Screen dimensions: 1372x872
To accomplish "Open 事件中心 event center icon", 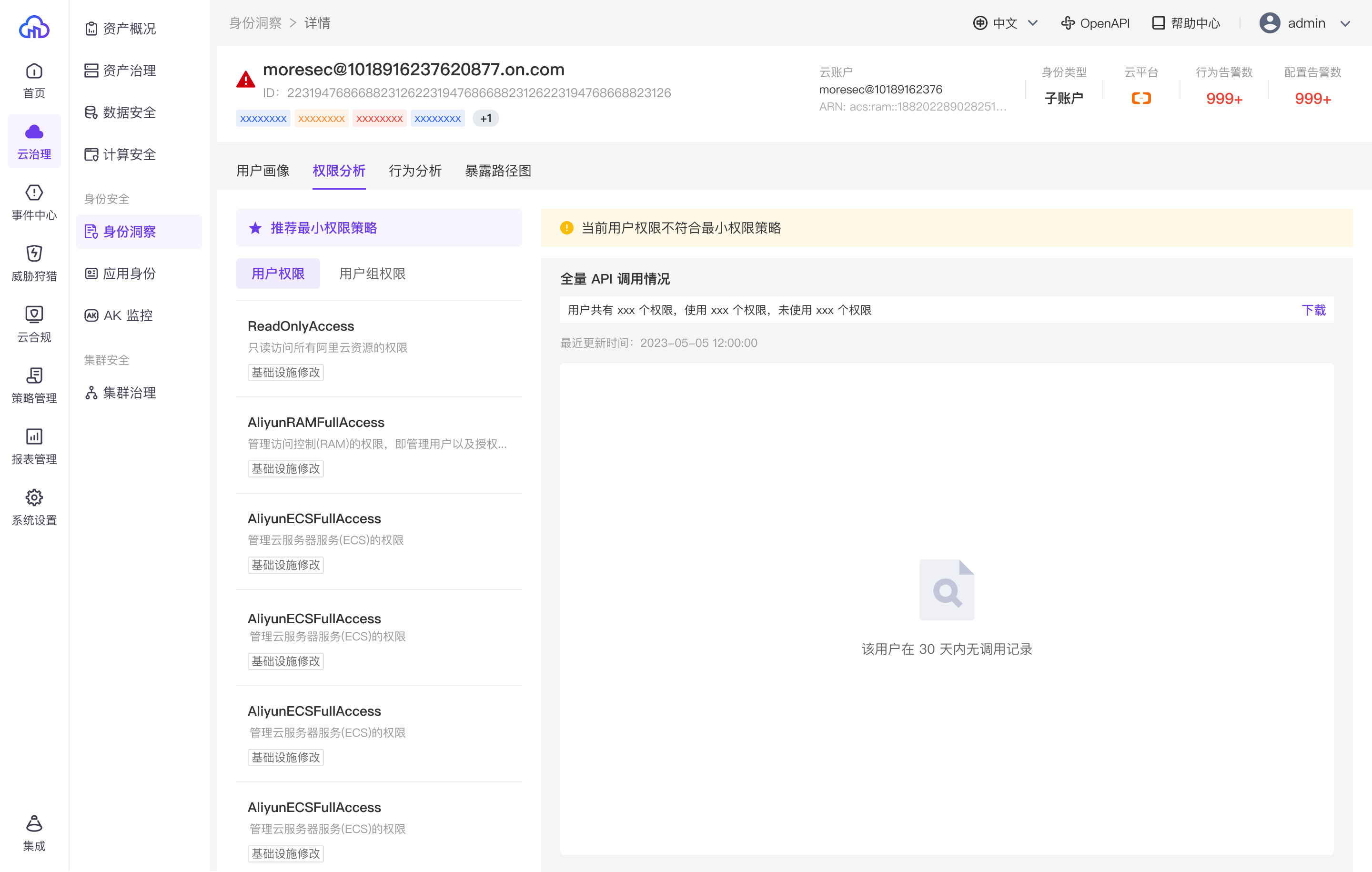I will pyautogui.click(x=34, y=193).
